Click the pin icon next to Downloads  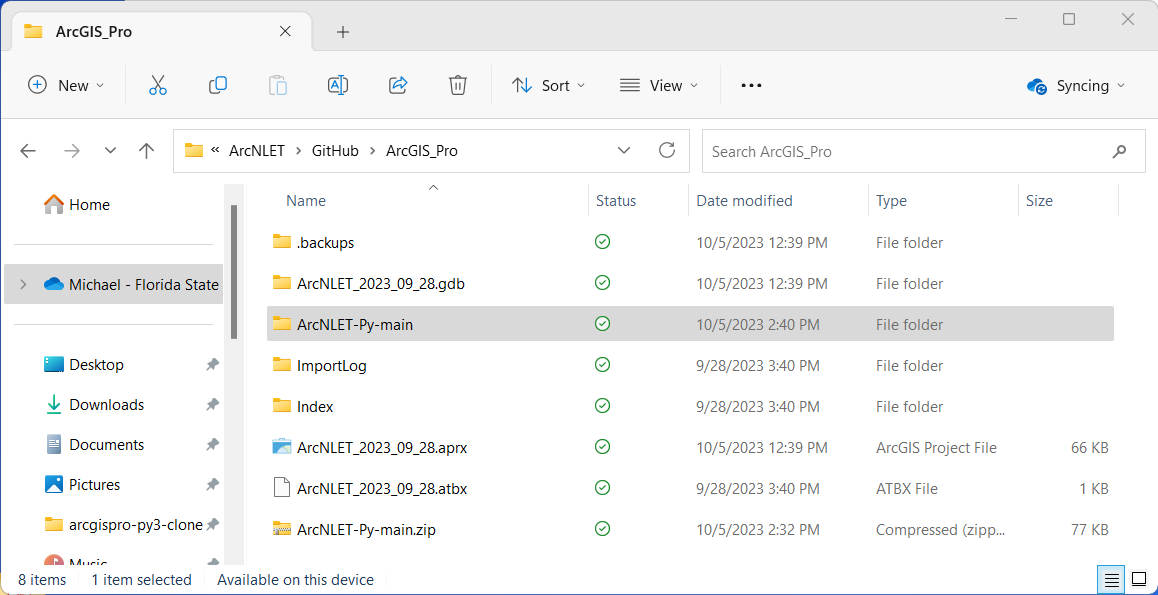click(213, 405)
